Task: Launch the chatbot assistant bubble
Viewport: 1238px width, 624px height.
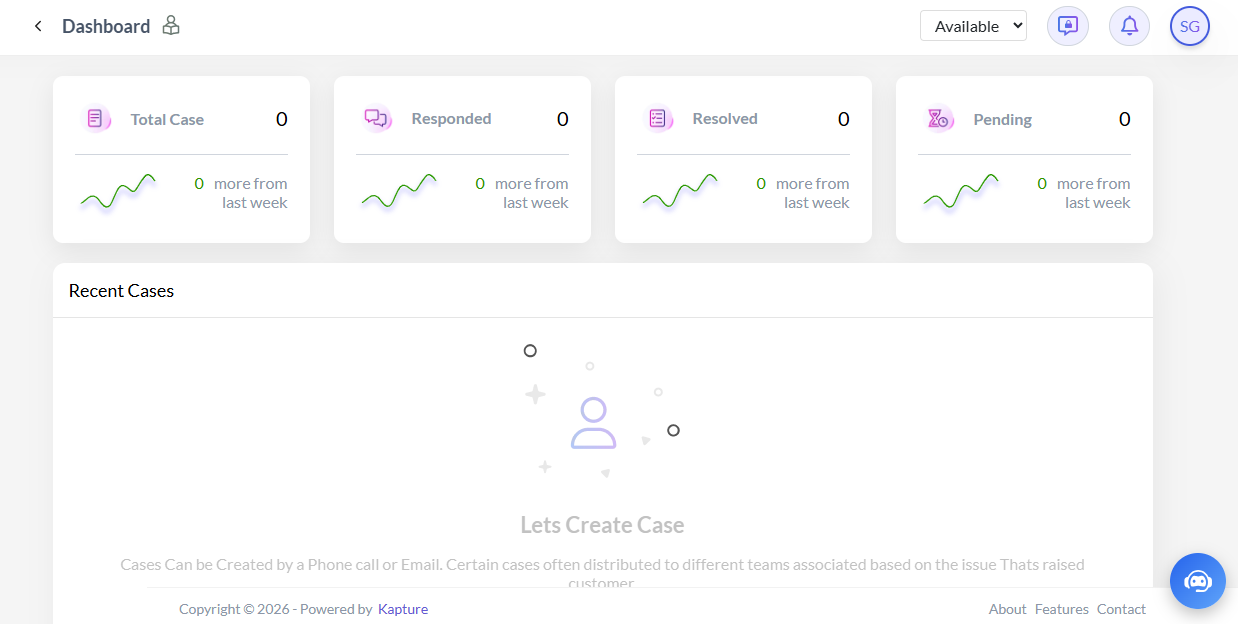Action: point(1197,581)
